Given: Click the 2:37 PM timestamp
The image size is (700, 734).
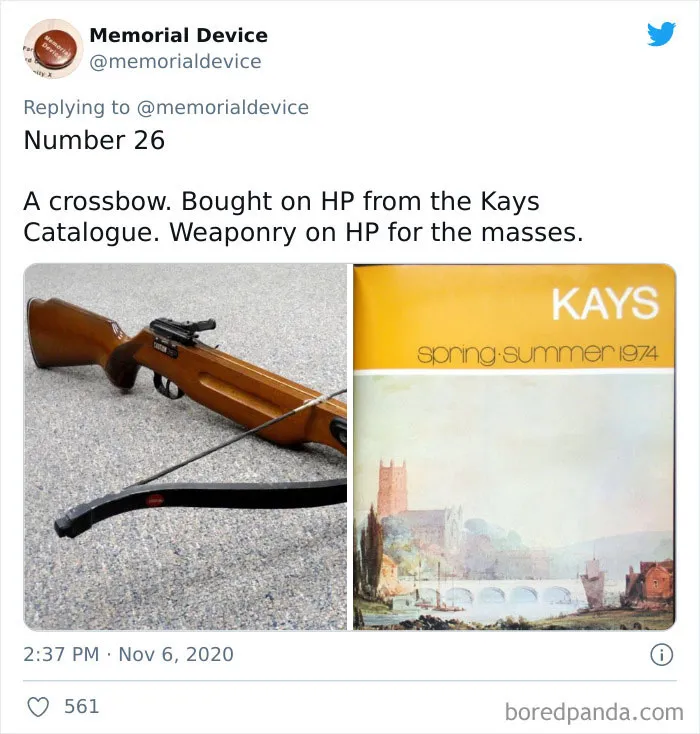Looking at the screenshot, I should pos(61,654).
